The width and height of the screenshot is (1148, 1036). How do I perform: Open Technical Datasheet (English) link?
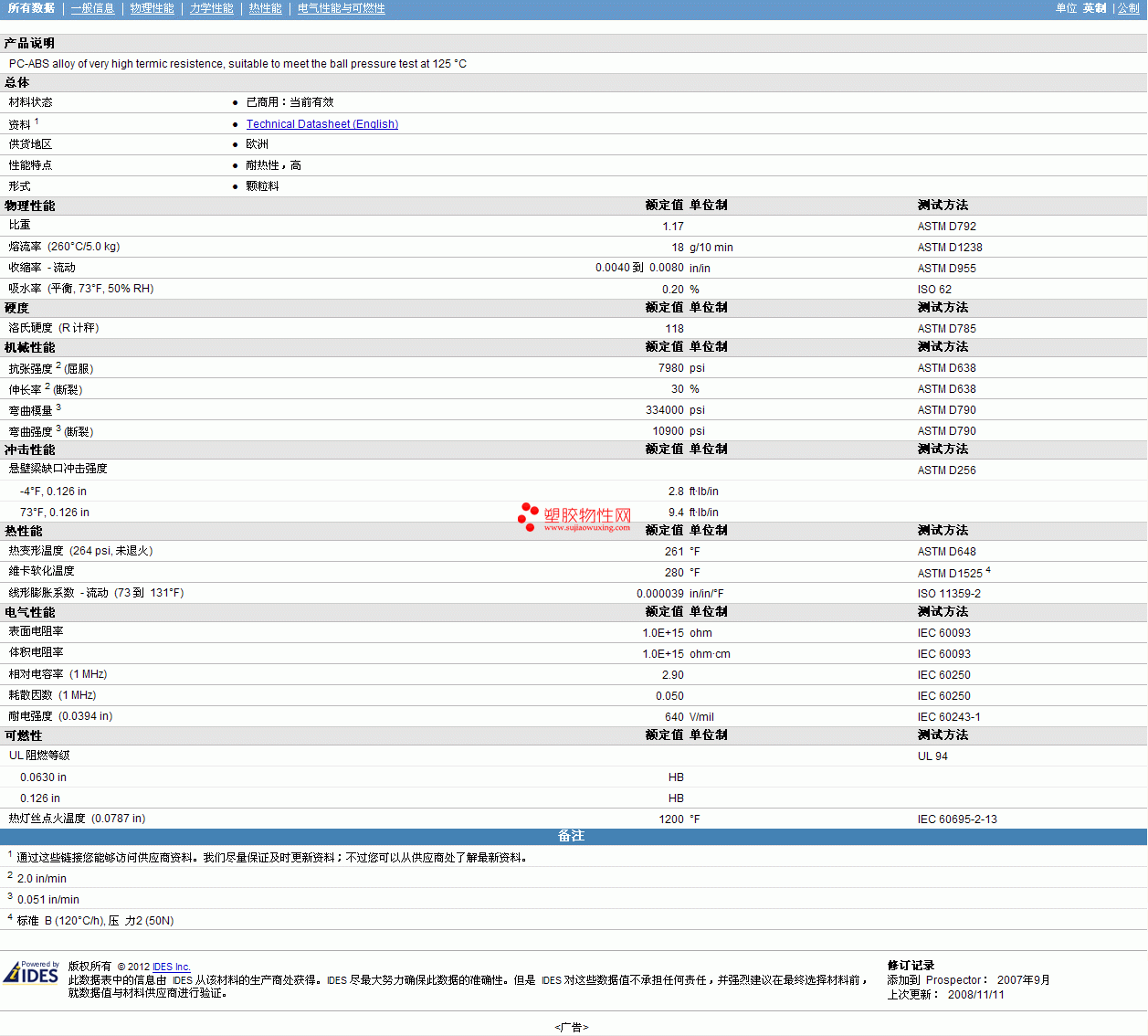point(322,124)
